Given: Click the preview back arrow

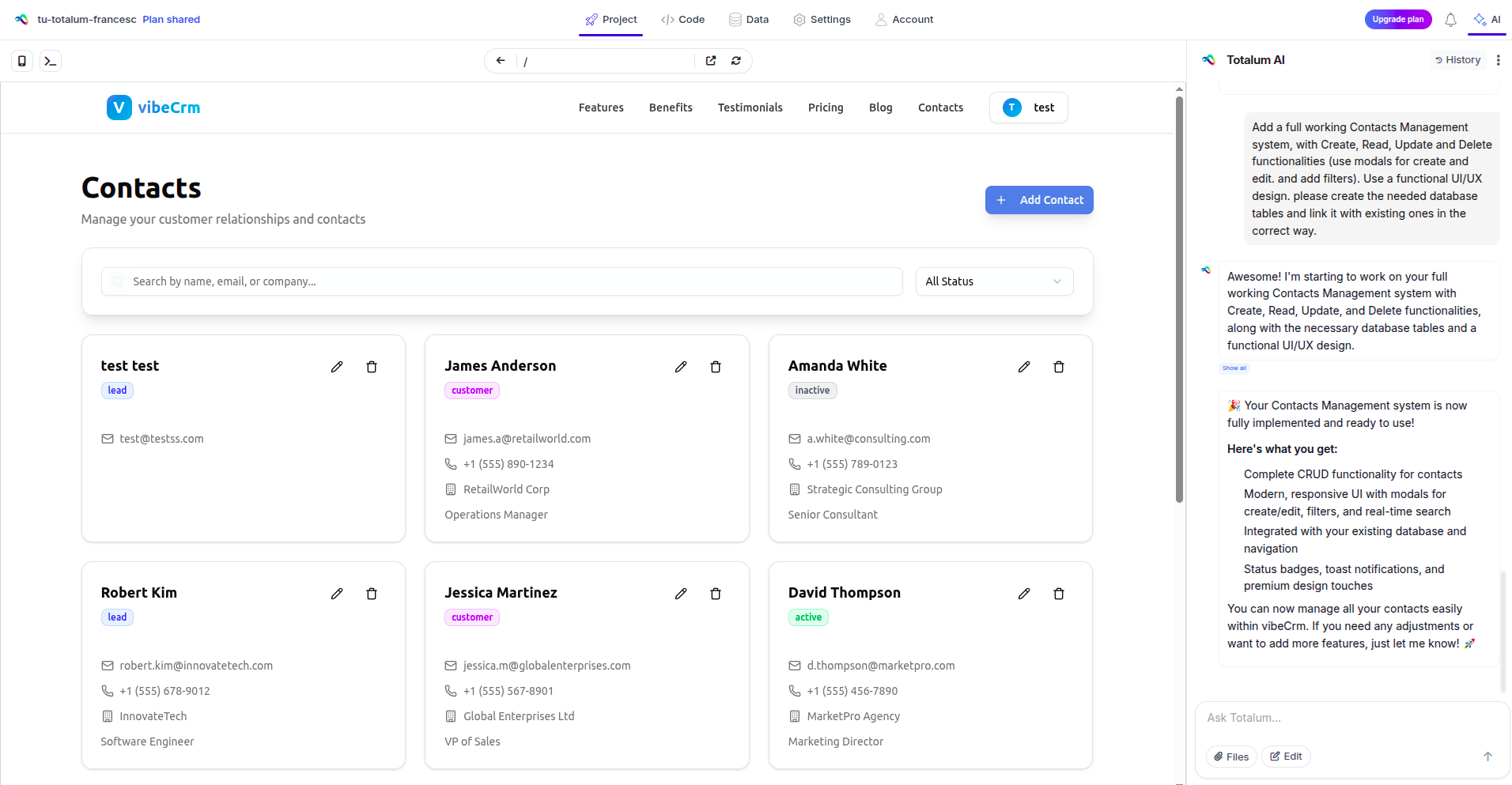Looking at the screenshot, I should 501,61.
